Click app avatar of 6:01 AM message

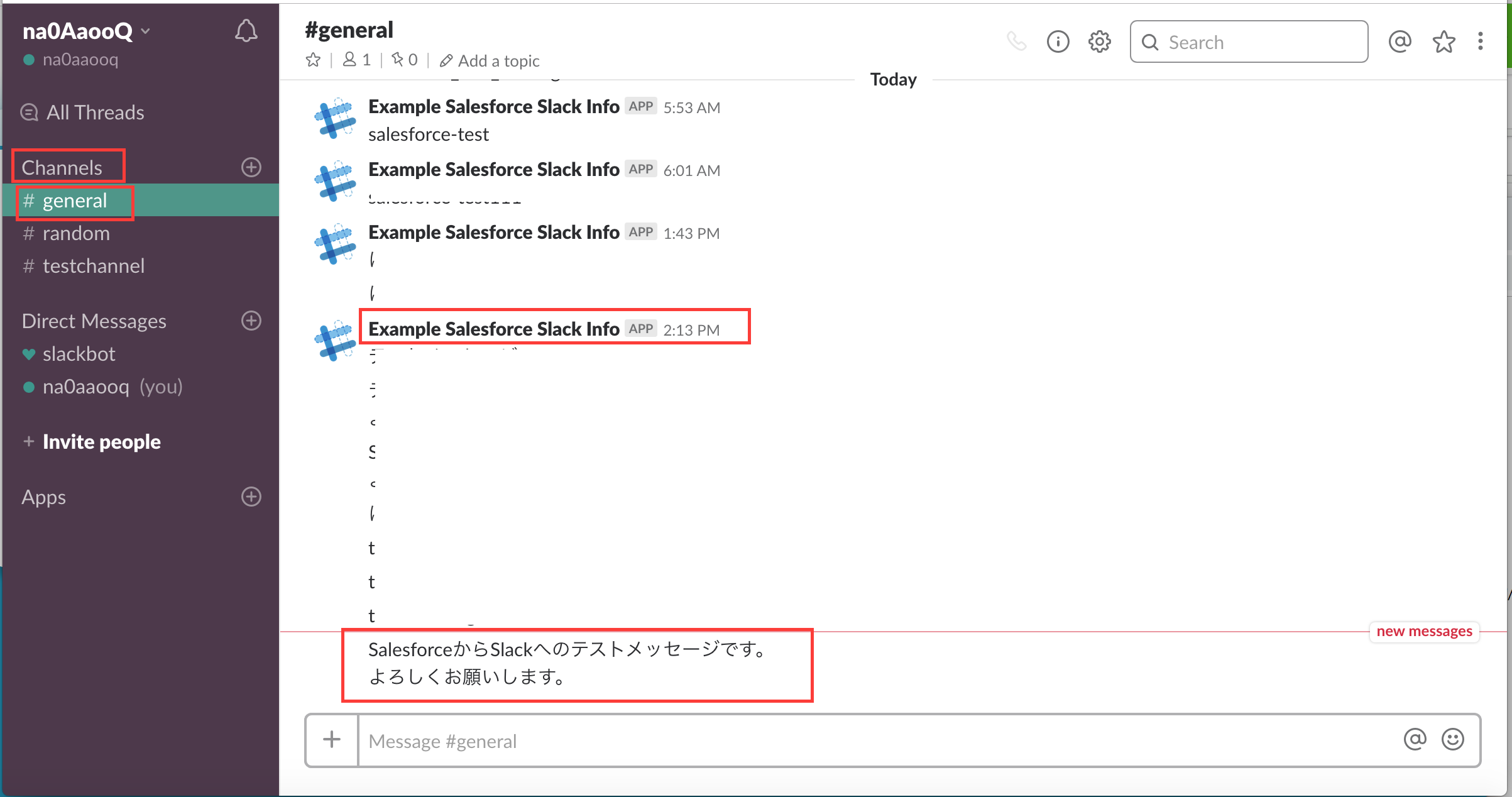[x=335, y=180]
